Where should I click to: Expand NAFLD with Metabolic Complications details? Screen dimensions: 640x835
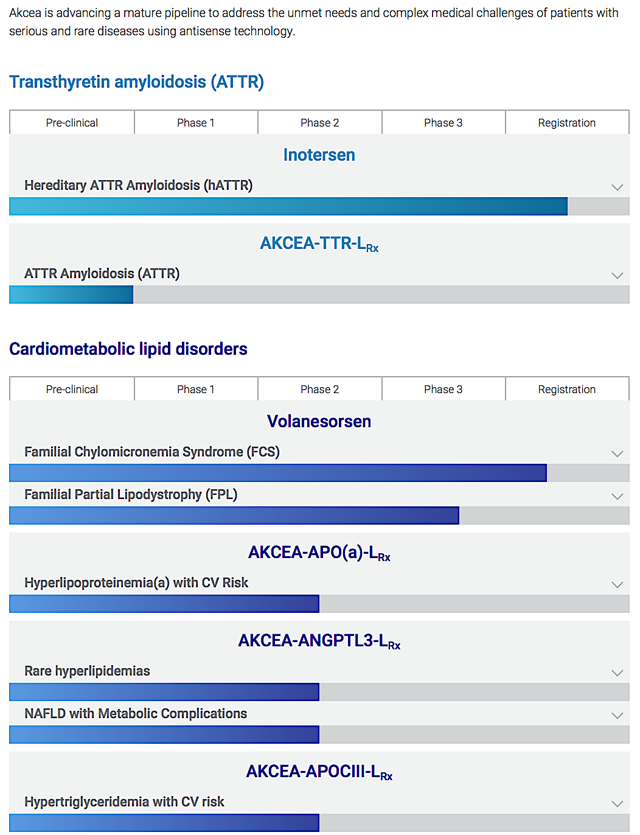click(x=618, y=714)
